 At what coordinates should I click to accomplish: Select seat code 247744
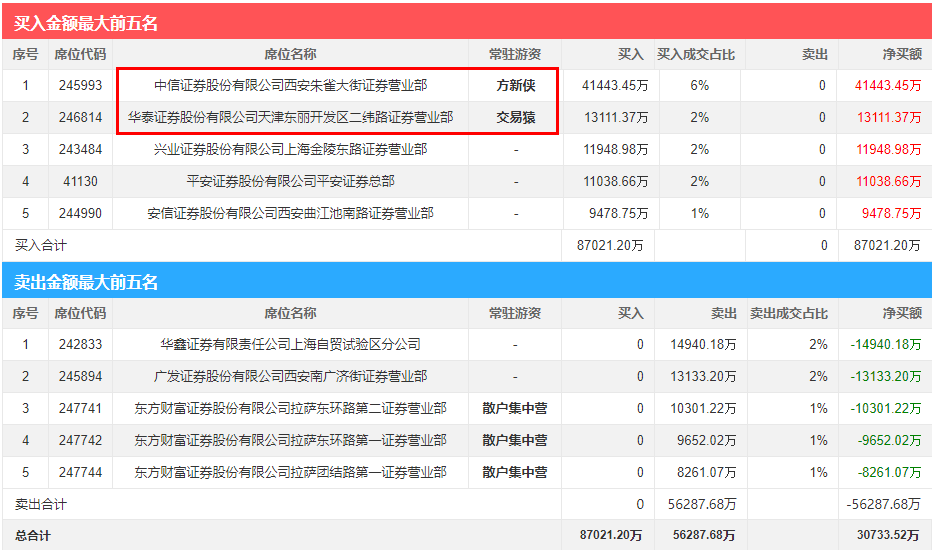pos(80,473)
